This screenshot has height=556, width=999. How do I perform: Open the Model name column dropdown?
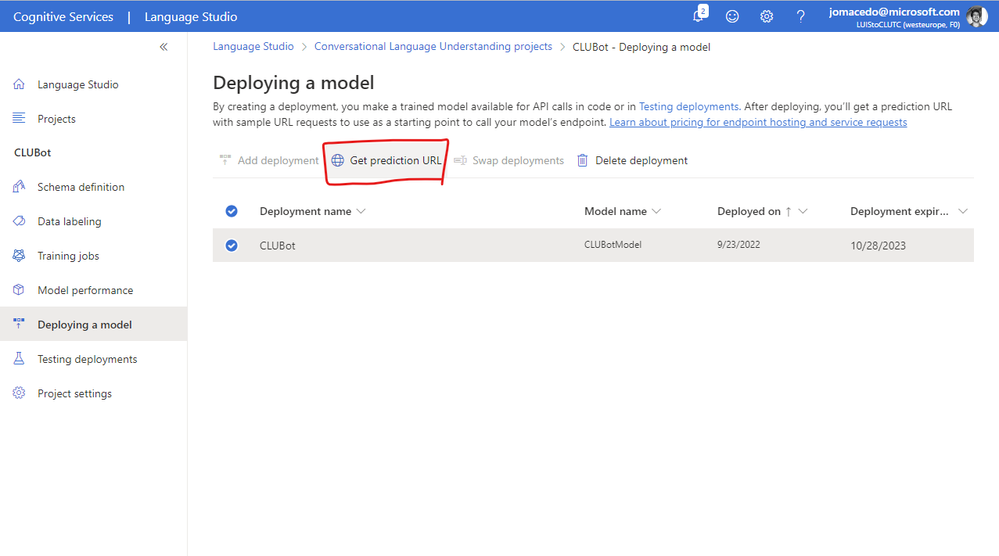[x=657, y=211]
